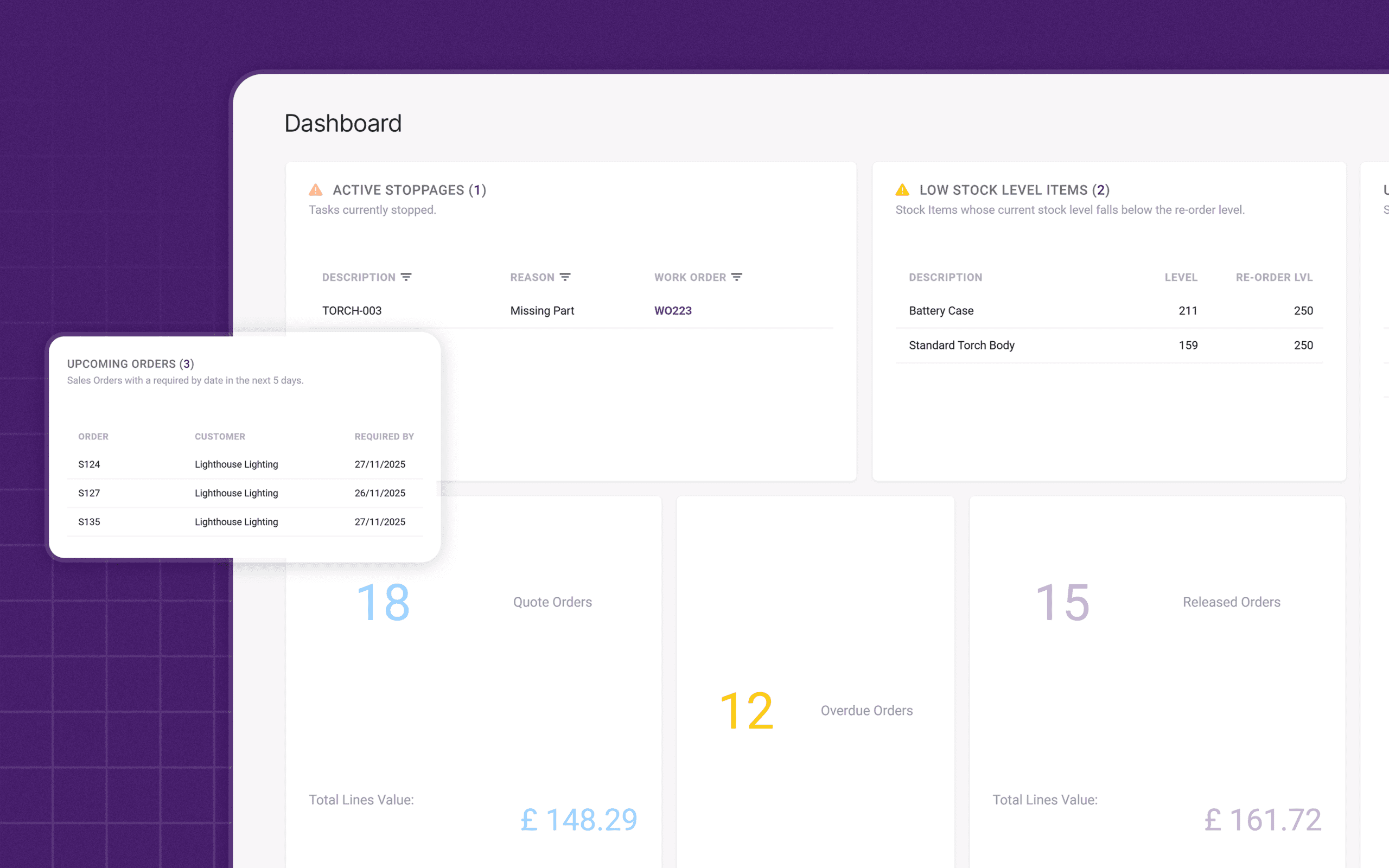The height and width of the screenshot is (868, 1389).
Task: Open upcoming order S135
Action: coord(89,522)
